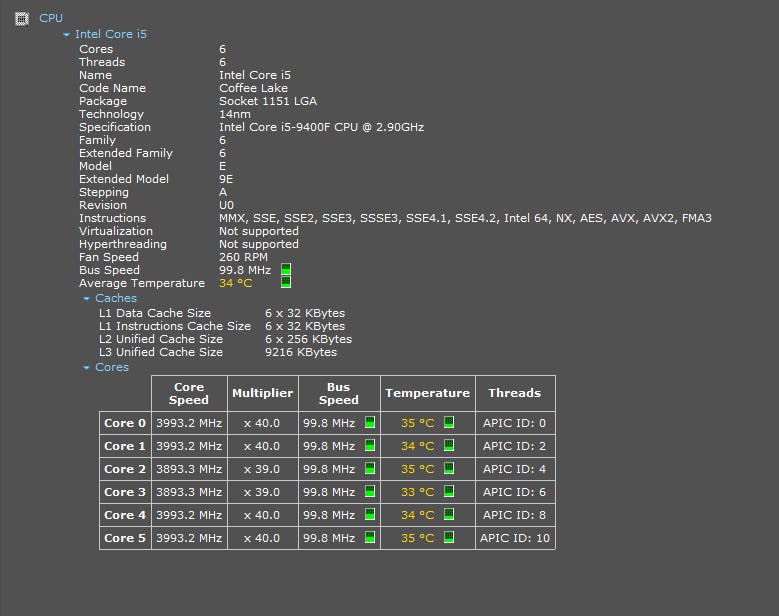Click Core 2 temperature graph icon
Image resolution: width=779 pixels, height=616 pixels.
(449, 468)
